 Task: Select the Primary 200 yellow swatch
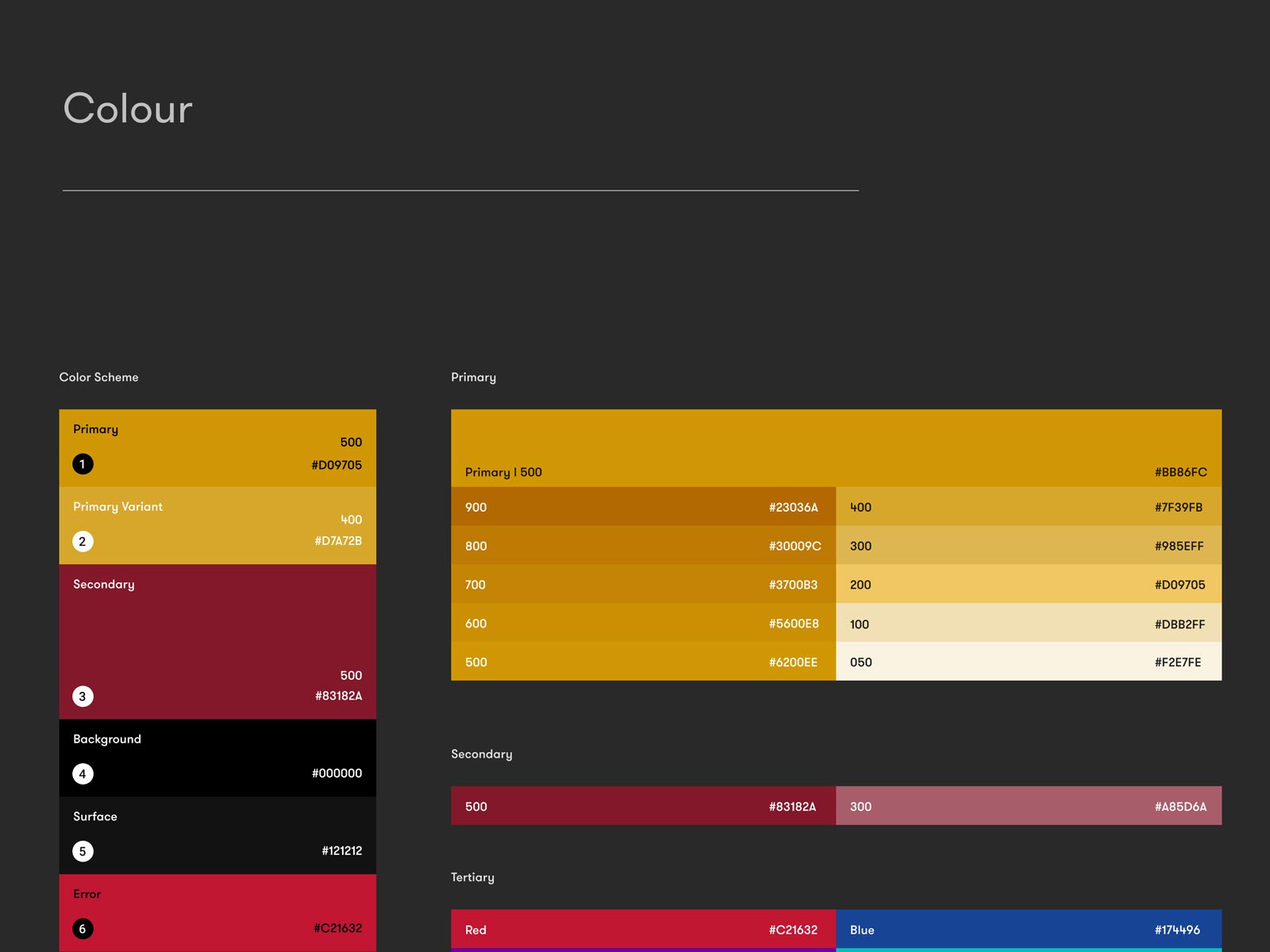tap(1028, 585)
